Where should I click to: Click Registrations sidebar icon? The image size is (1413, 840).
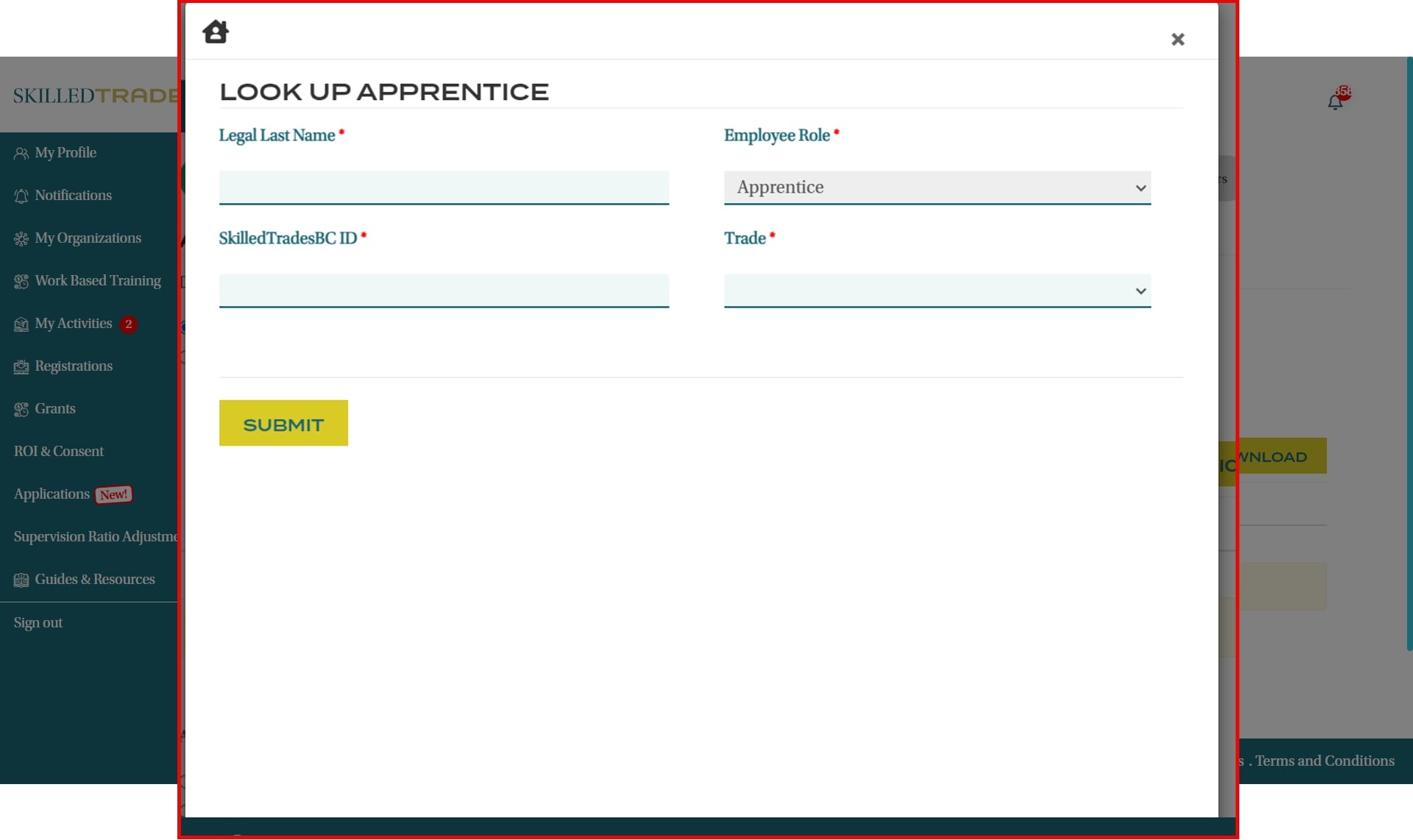(x=21, y=367)
